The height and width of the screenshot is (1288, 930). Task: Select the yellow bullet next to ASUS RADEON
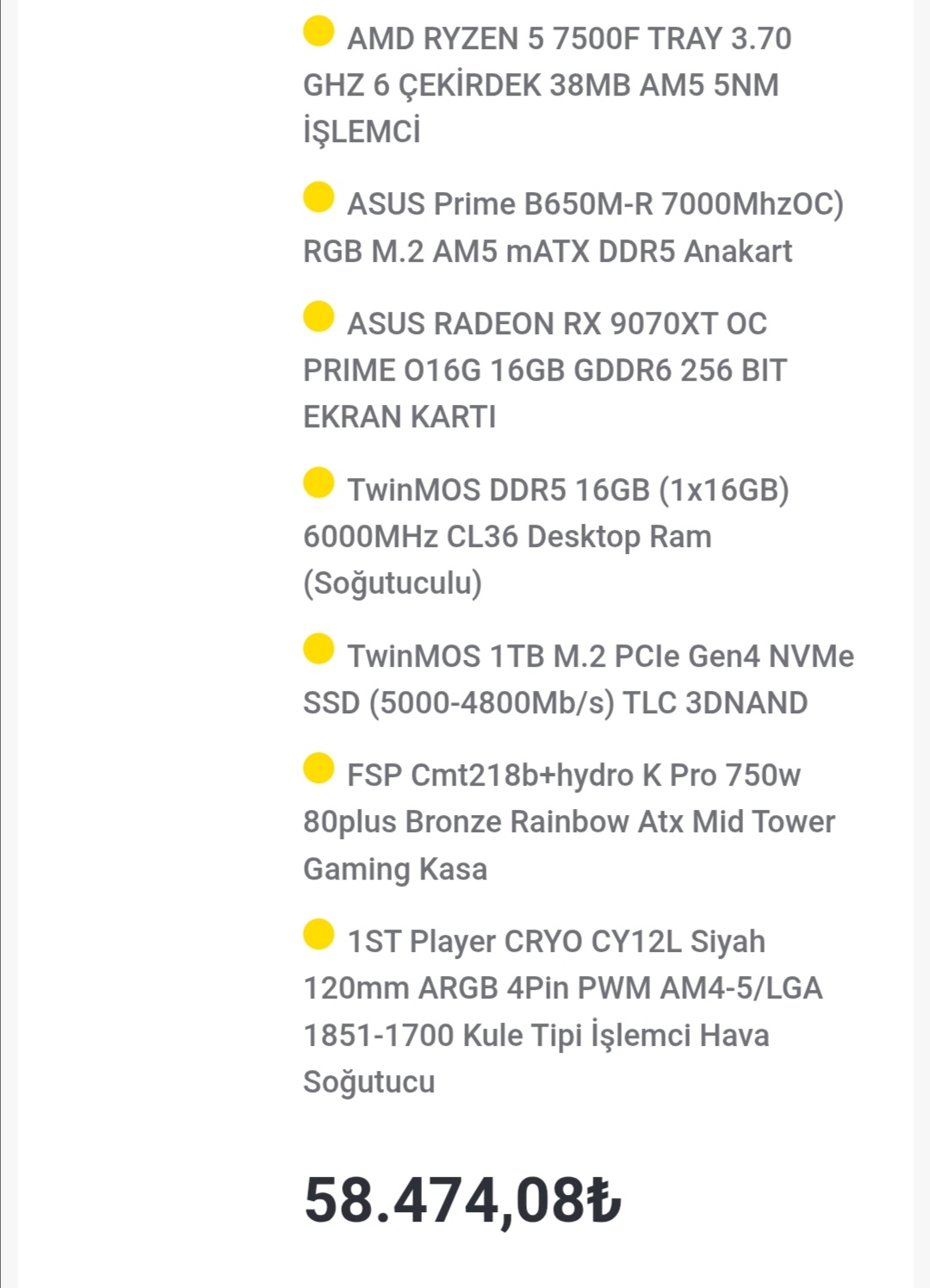(319, 316)
